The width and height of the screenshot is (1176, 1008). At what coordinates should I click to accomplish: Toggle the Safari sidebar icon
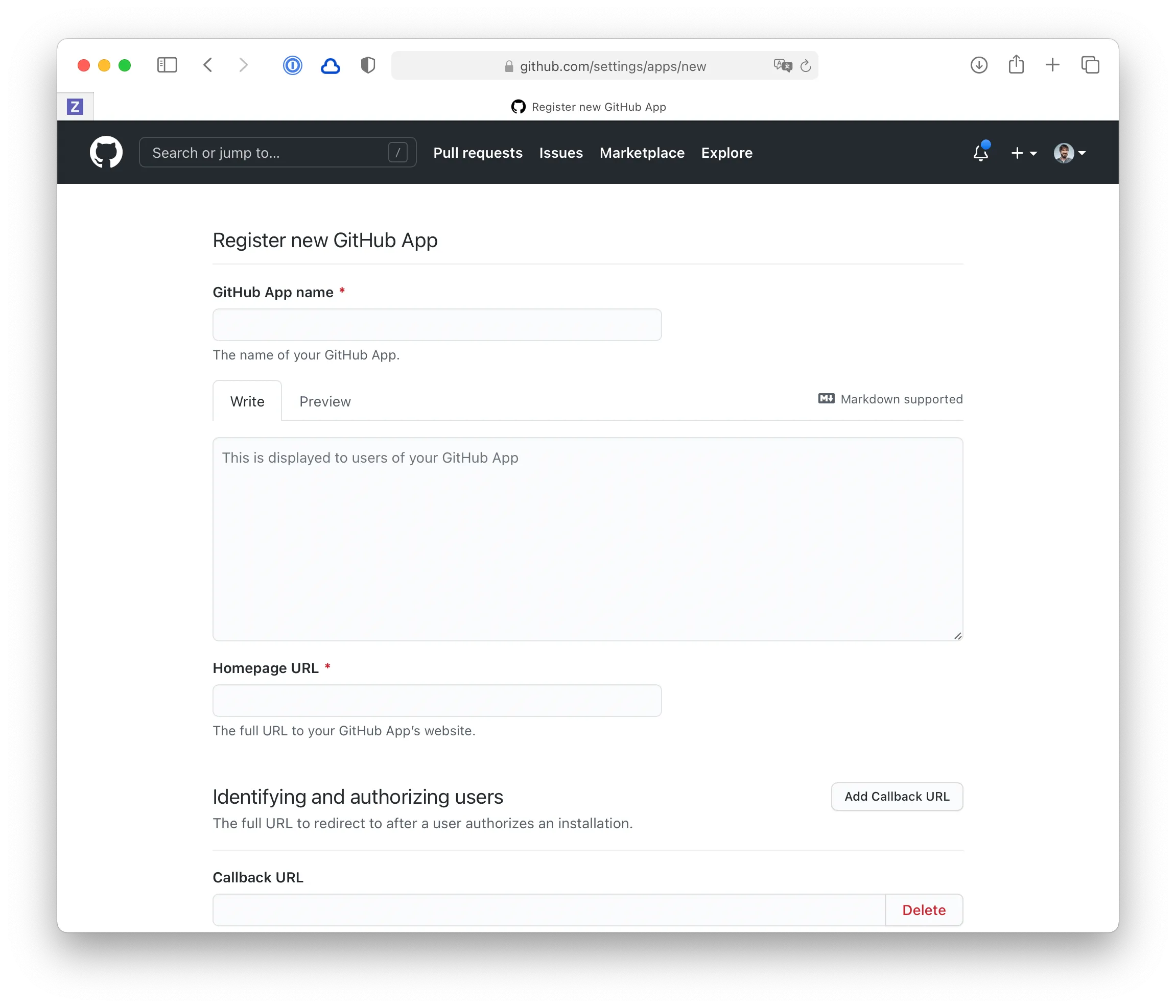coord(167,65)
